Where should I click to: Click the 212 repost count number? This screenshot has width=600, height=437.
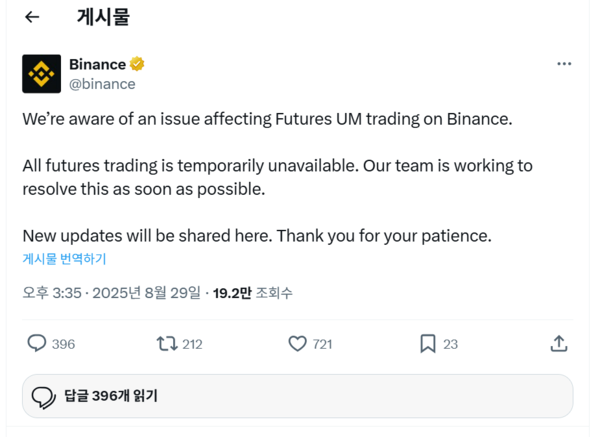click(x=192, y=344)
